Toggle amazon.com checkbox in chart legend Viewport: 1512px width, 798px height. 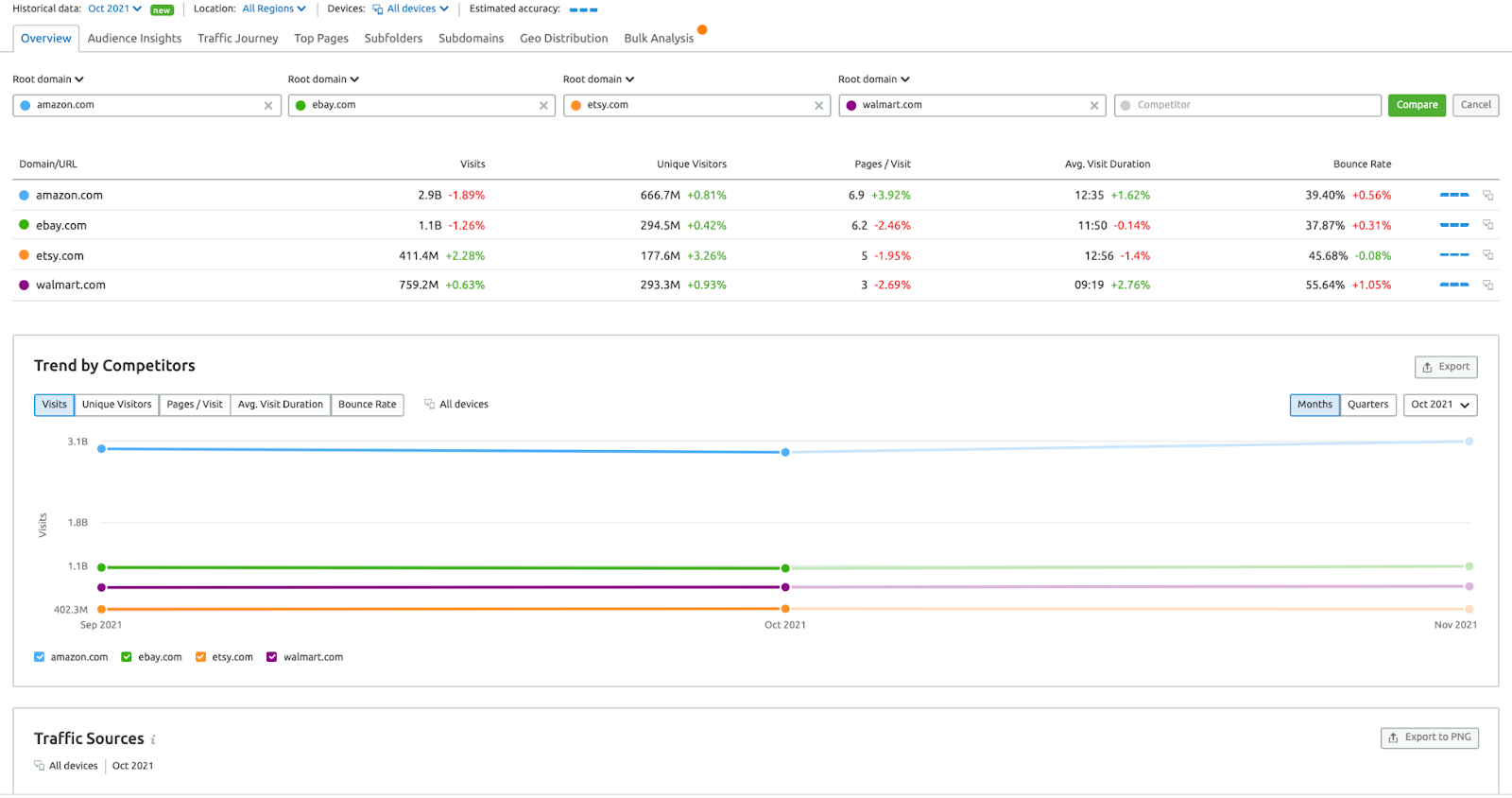39,657
